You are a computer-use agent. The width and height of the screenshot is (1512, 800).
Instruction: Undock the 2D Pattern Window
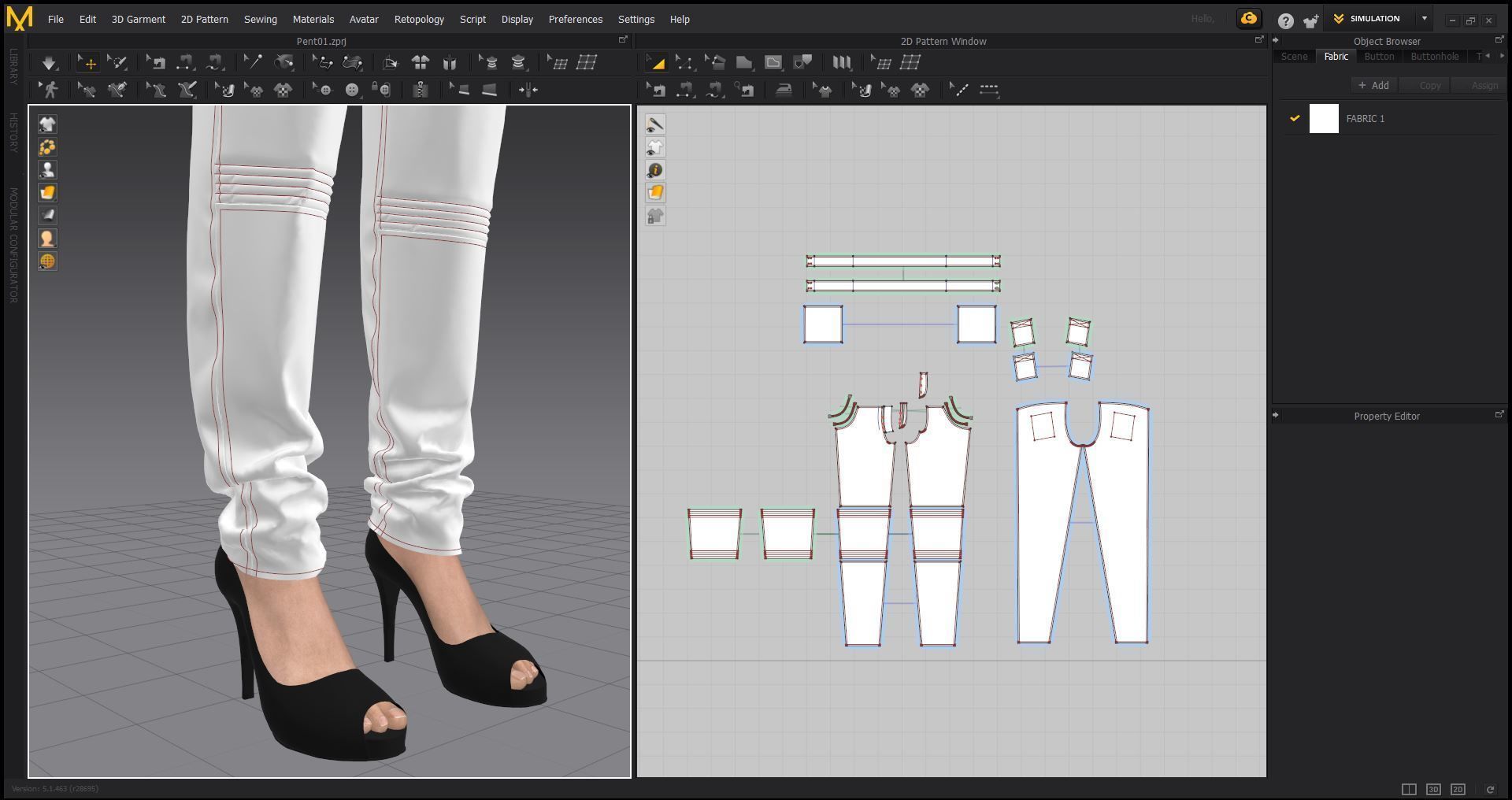click(1258, 40)
